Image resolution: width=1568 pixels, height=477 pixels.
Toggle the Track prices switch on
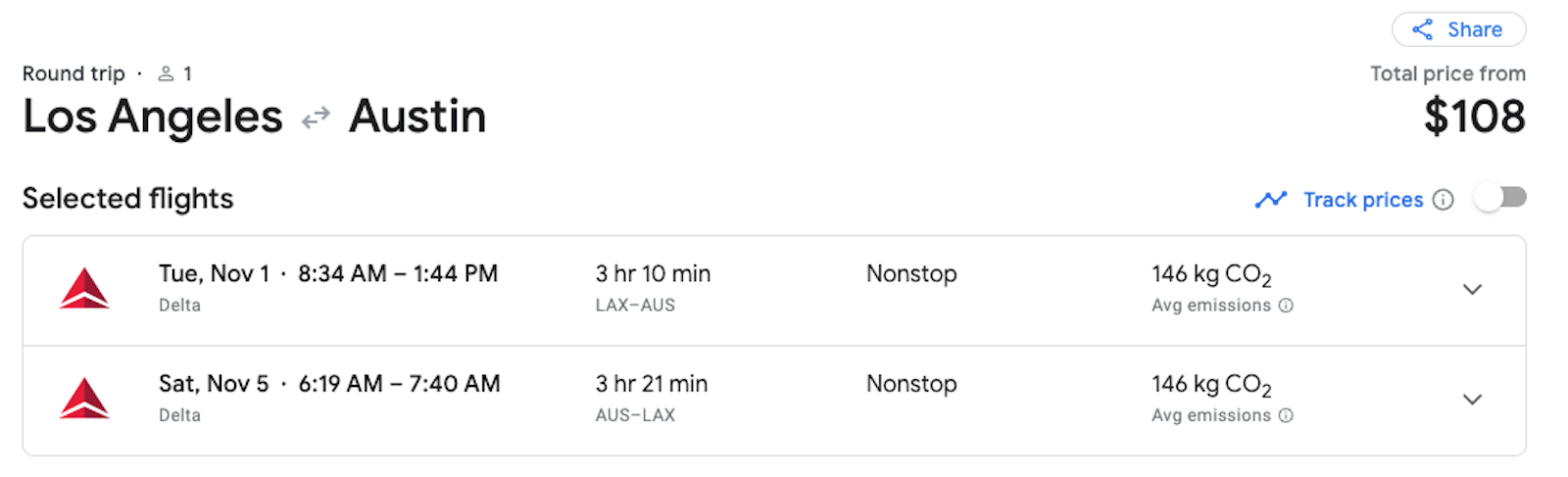pos(1501,198)
